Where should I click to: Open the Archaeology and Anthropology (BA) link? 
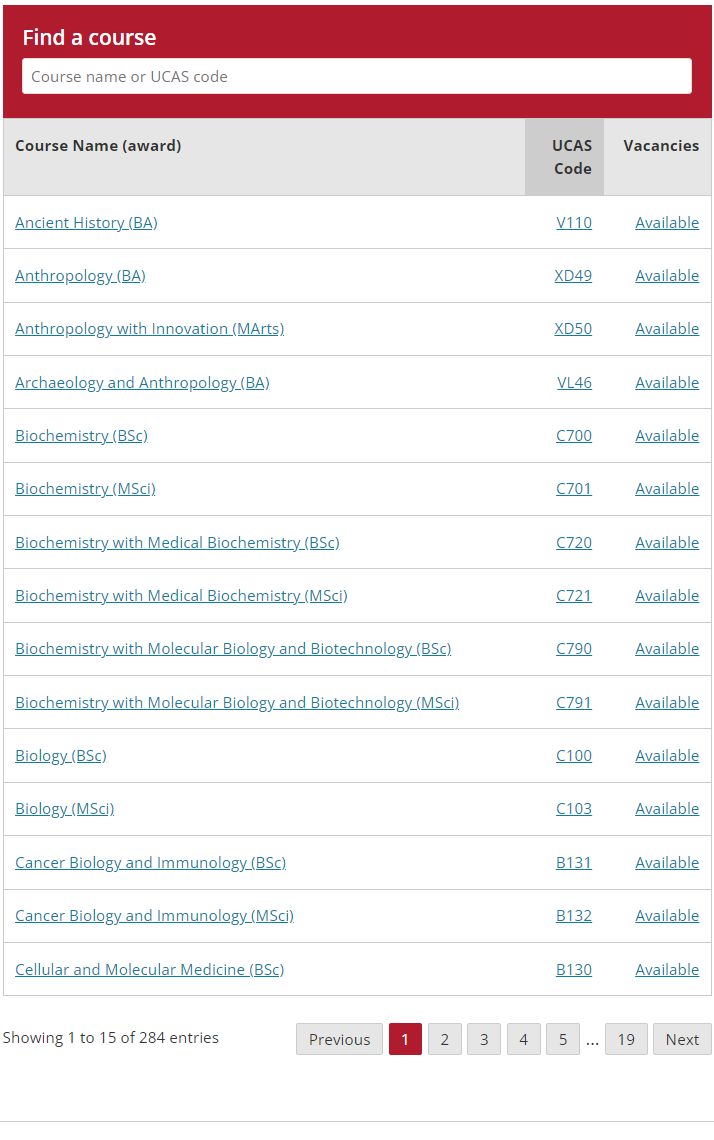point(142,382)
